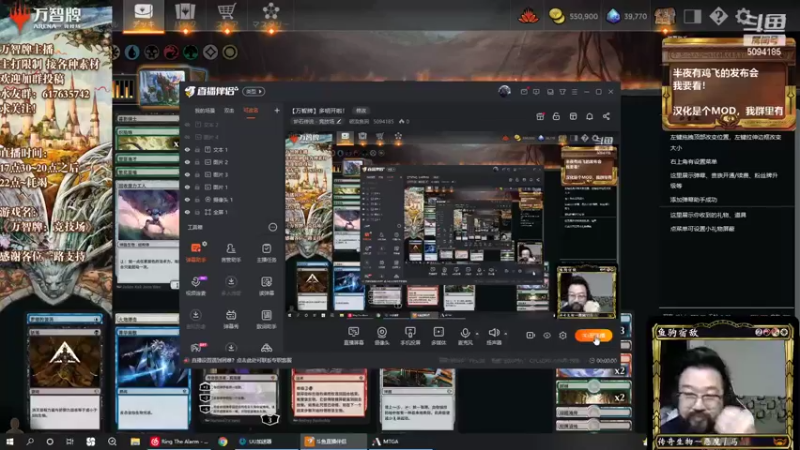Open the gift box icon in stream header

coord(540,116)
